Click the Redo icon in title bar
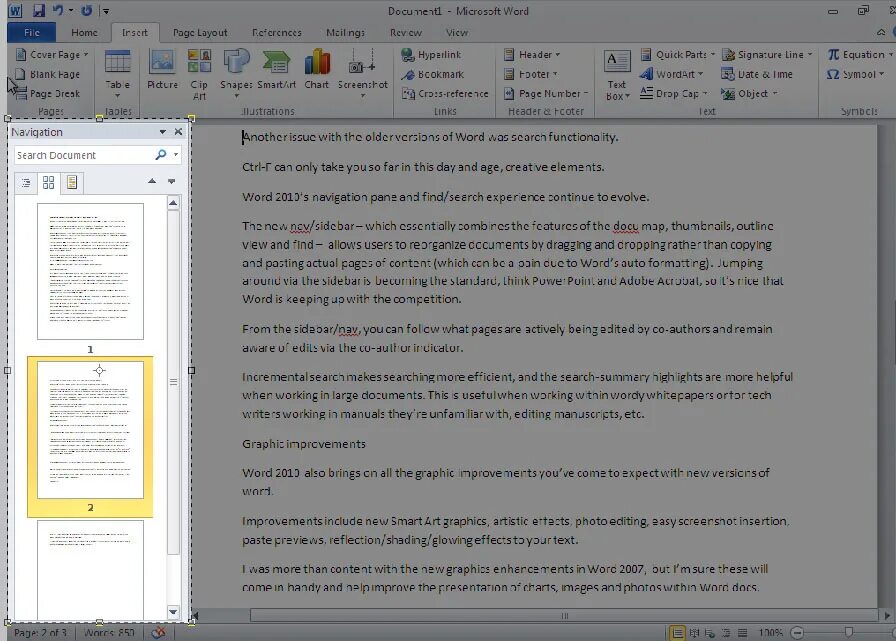Viewport: 896px width, 641px height. (86, 10)
